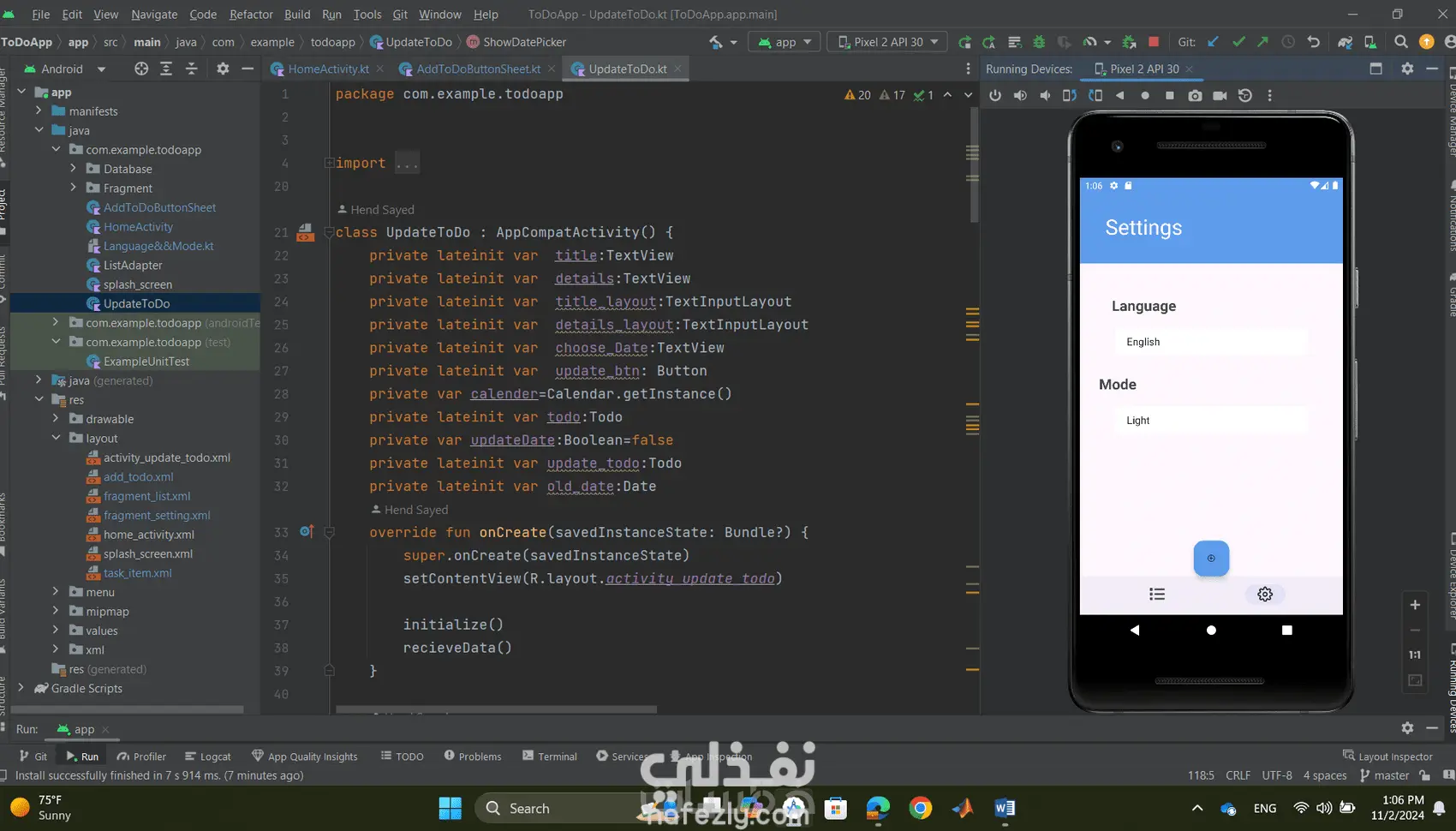Collapse the java folder in project tree
This screenshot has height=831, width=1456.
(39, 130)
